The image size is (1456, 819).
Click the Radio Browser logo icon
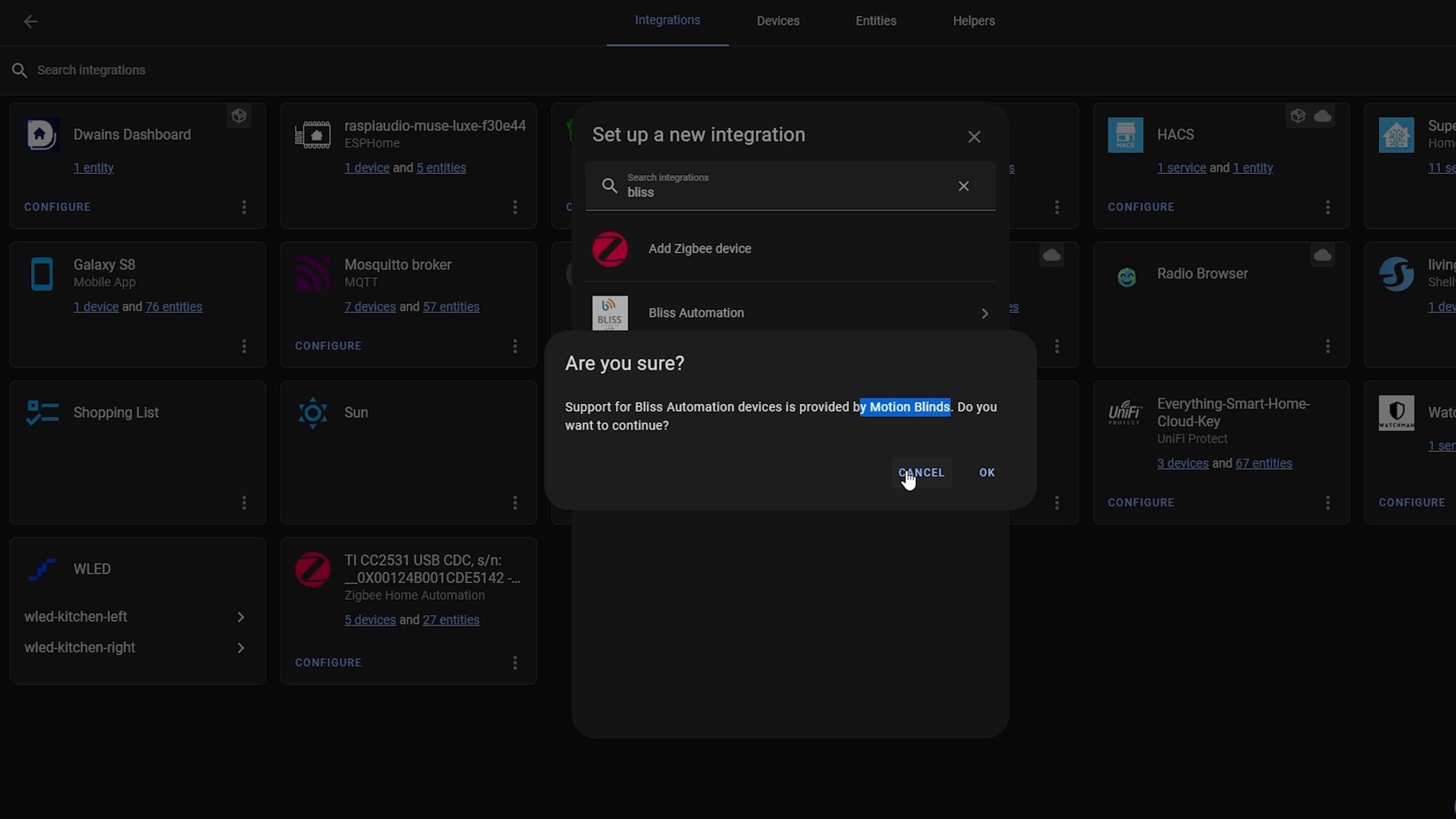coord(1126,277)
